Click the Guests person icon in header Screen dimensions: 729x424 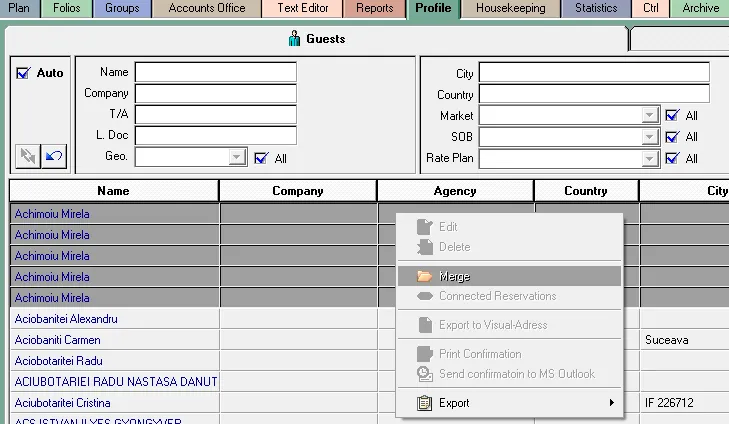click(x=294, y=39)
